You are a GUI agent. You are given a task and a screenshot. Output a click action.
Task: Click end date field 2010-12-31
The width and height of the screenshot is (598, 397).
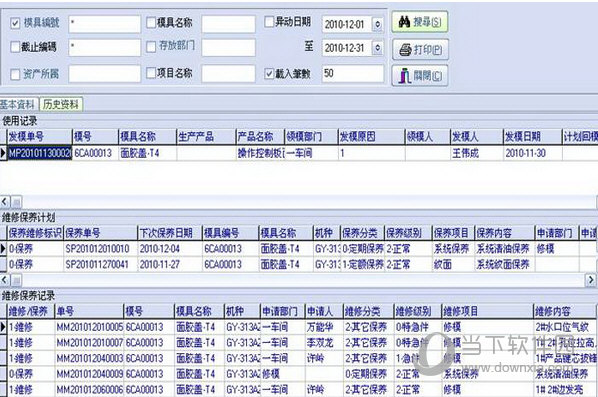347,48
